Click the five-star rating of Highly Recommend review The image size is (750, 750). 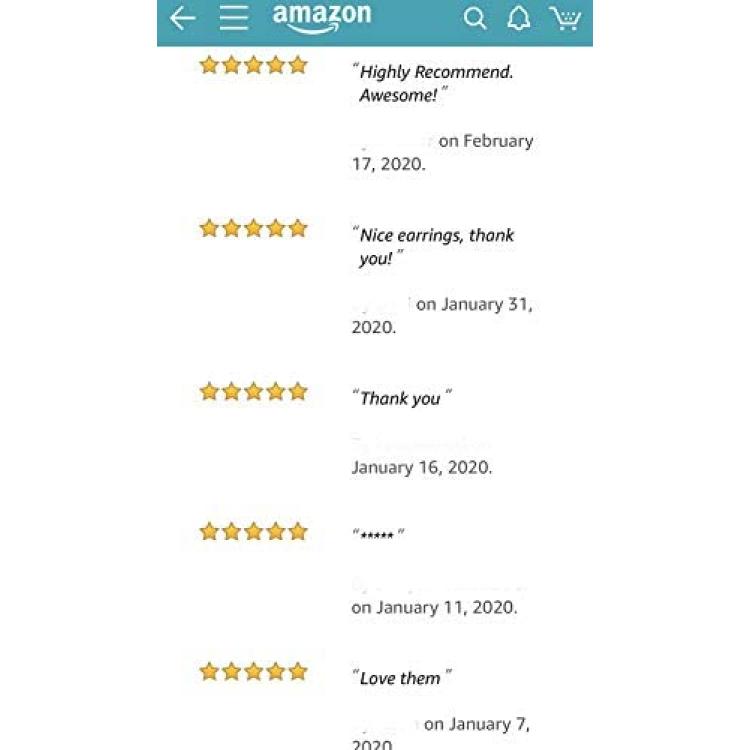click(x=254, y=65)
